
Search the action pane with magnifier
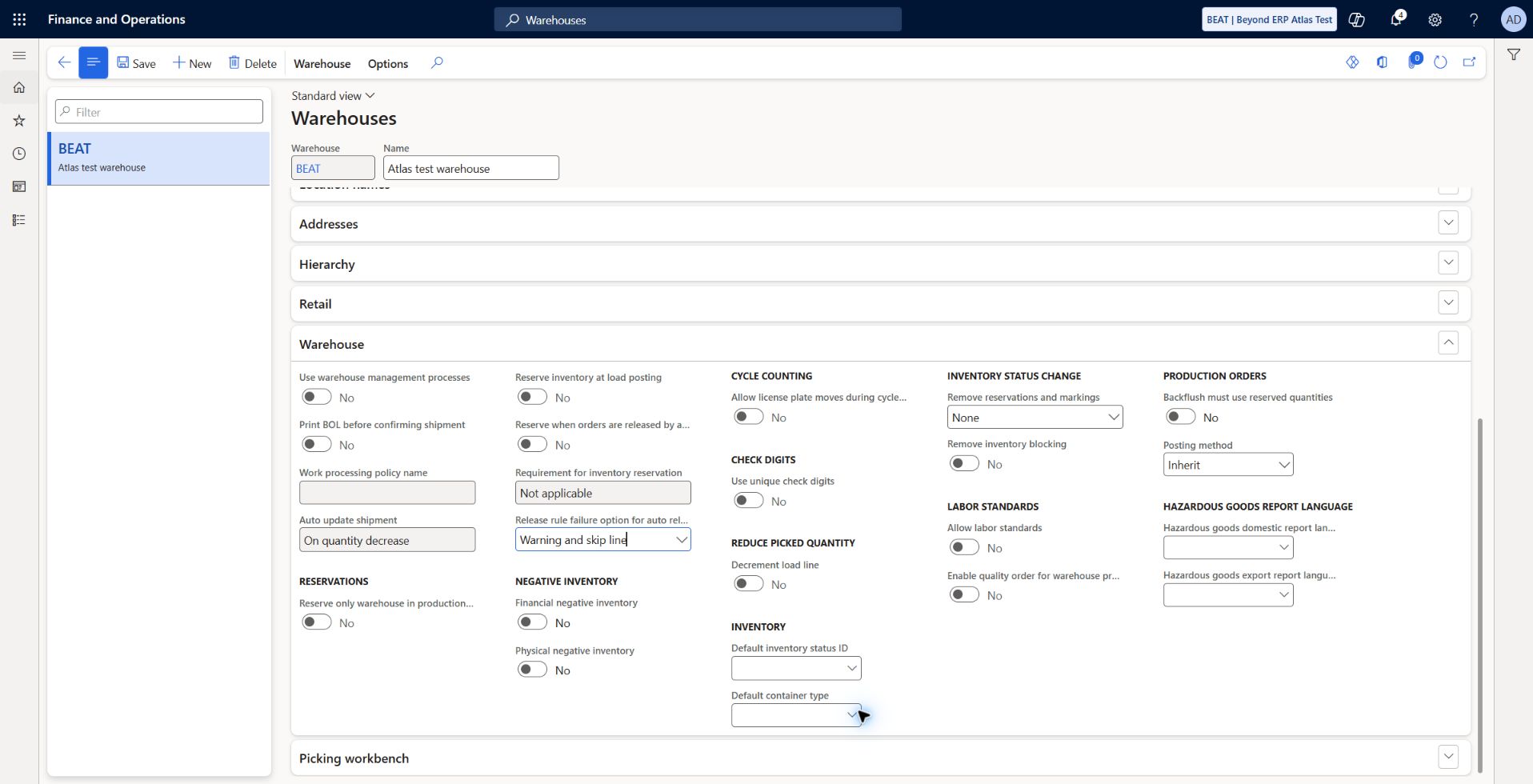(x=437, y=62)
